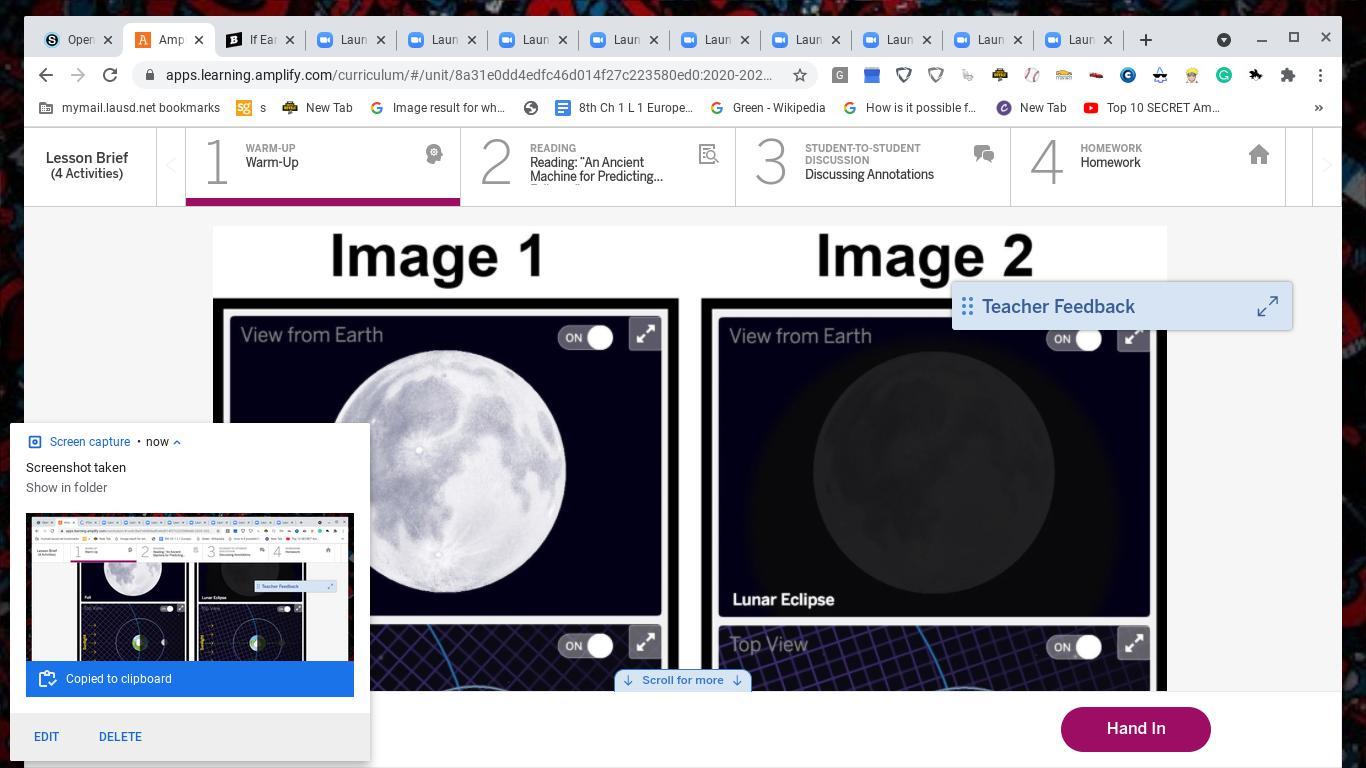Hand In the assignment
The width and height of the screenshot is (1366, 768).
click(x=1136, y=729)
